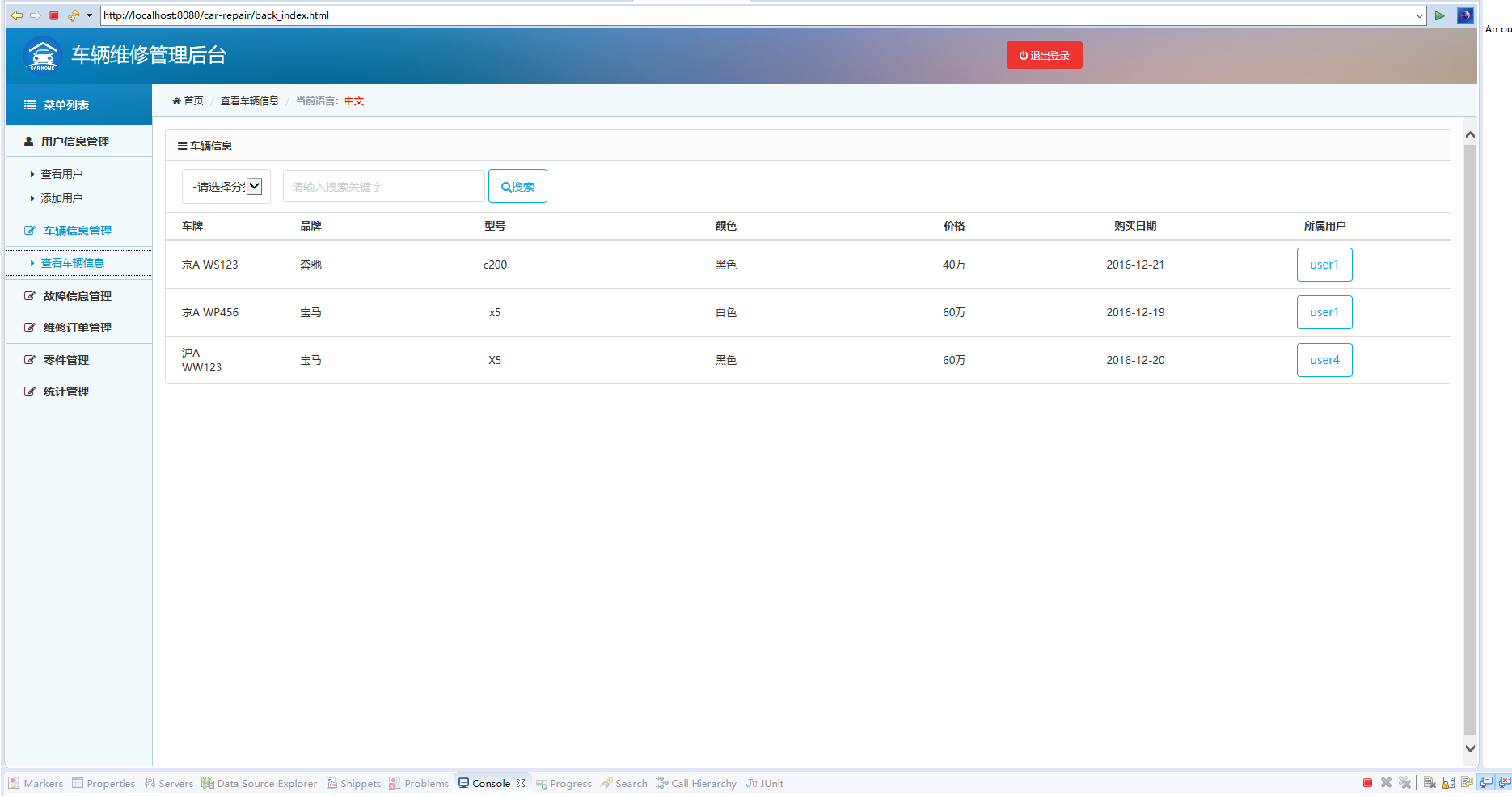Click the refresh page icon
Screen dimensions: 1512x796
click(73, 15)
